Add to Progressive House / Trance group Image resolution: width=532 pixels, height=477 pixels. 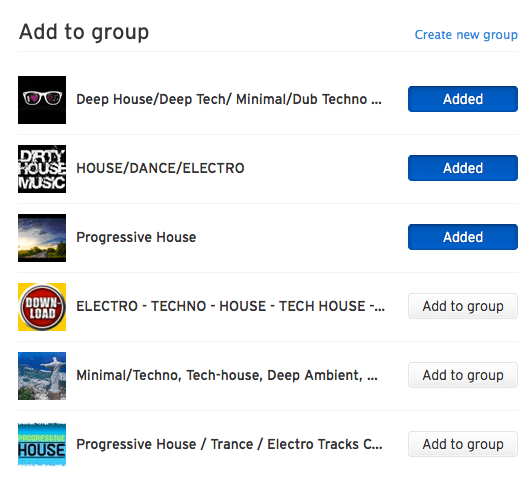click(x=463, y=444)
